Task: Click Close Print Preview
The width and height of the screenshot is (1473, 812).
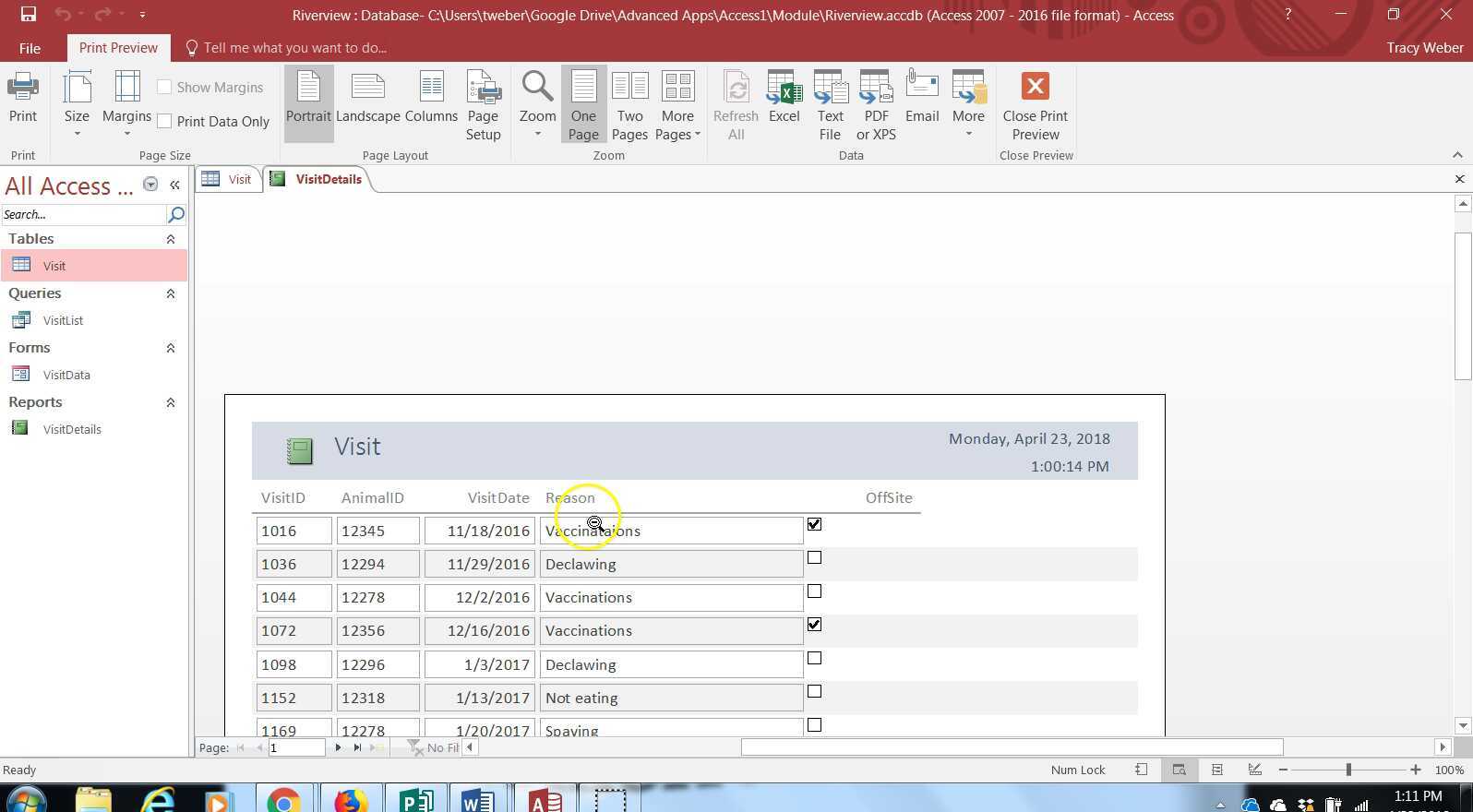Action: [x=1035, y=105]
